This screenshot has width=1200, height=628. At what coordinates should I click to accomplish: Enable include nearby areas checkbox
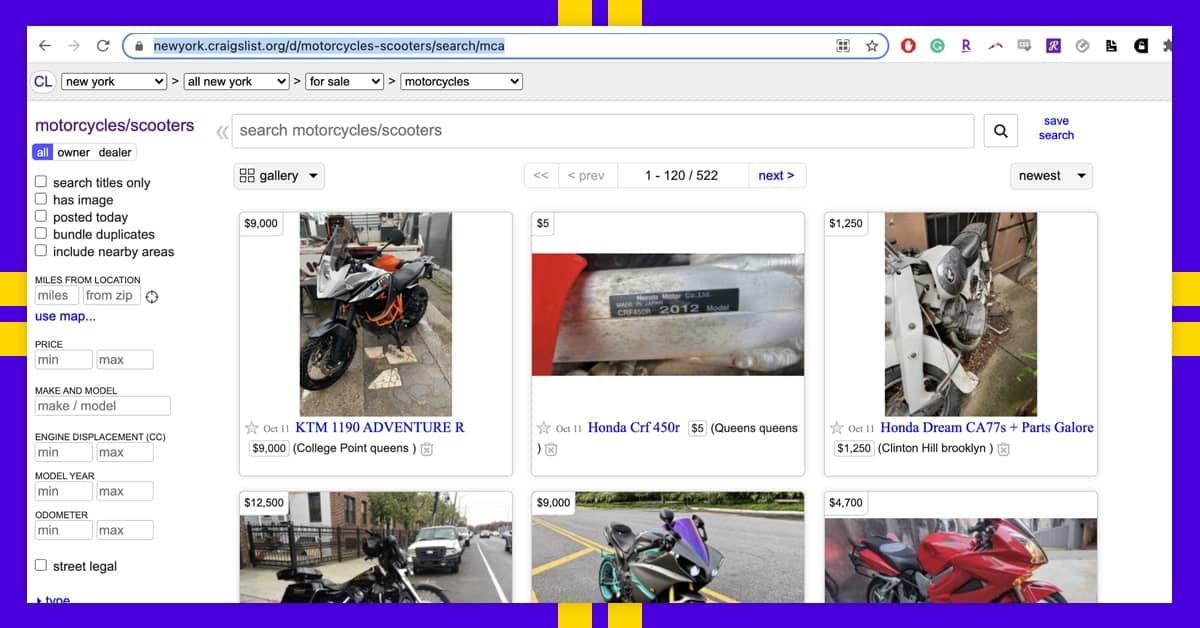point(41,250)
